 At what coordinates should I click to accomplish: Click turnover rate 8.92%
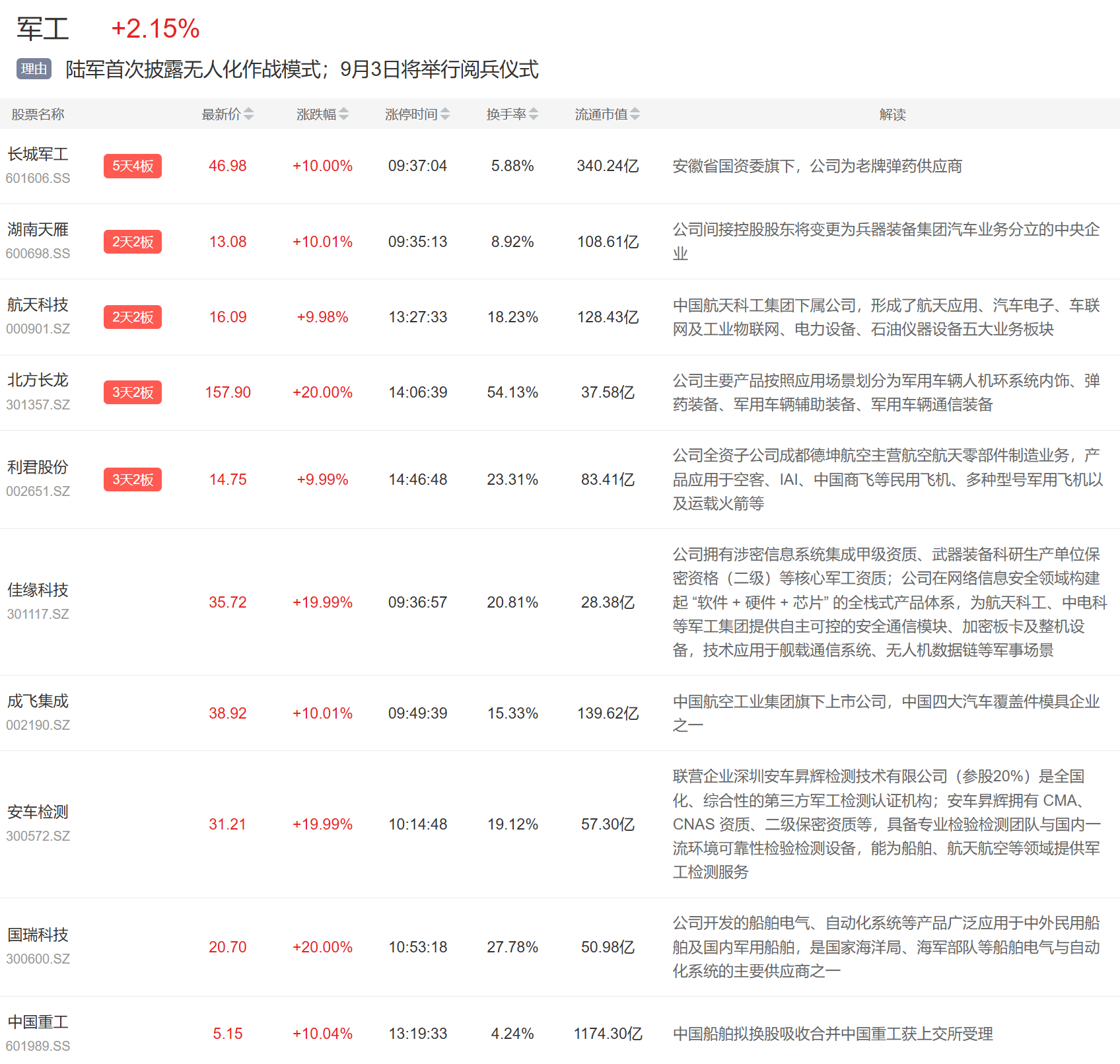tap(512, 242)
